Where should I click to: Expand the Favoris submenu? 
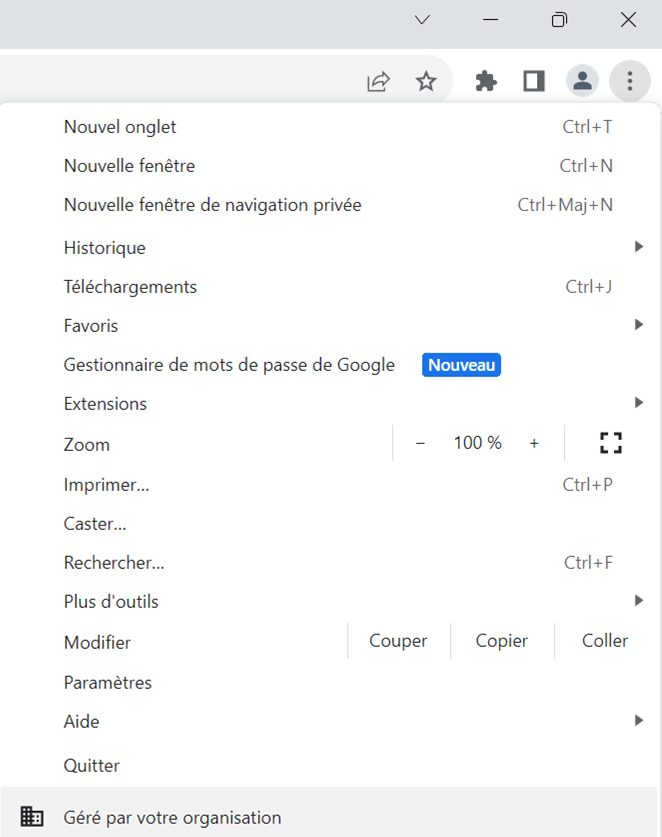[640, 325]
